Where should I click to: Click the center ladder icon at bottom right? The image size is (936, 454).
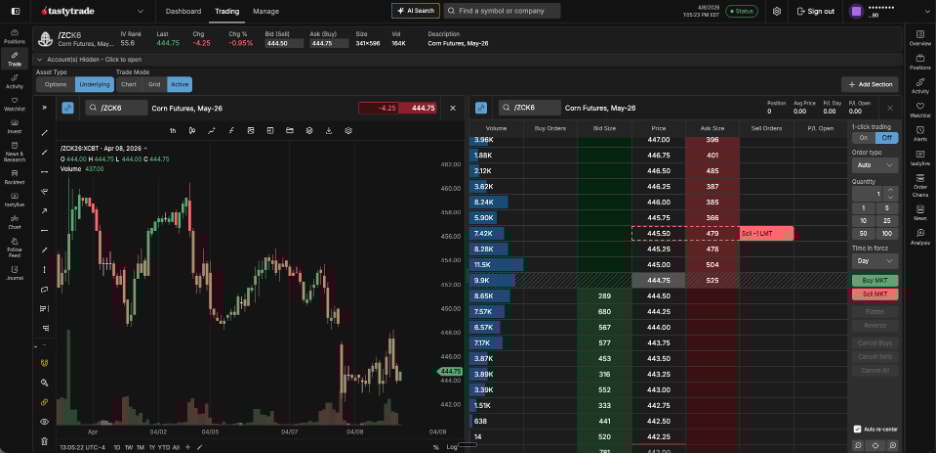(875, 445)
